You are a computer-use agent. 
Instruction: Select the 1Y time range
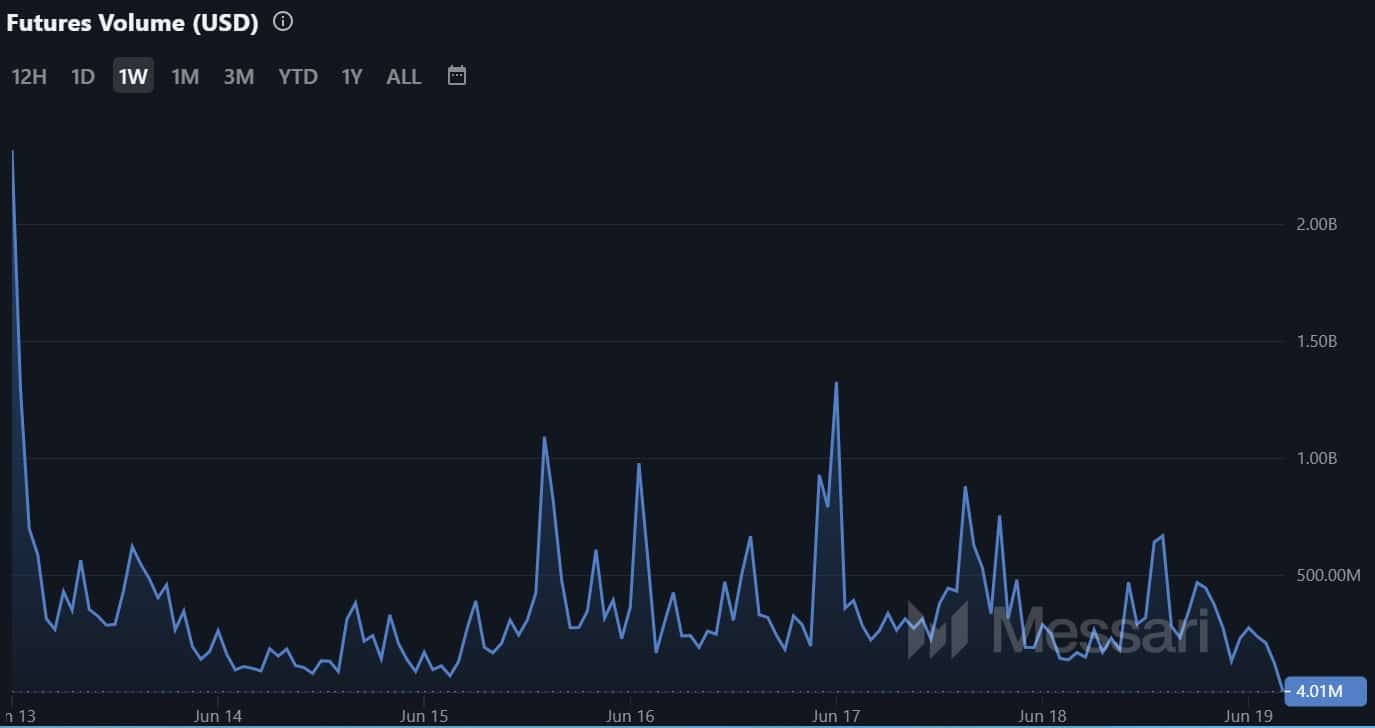[x=351, y=75]
